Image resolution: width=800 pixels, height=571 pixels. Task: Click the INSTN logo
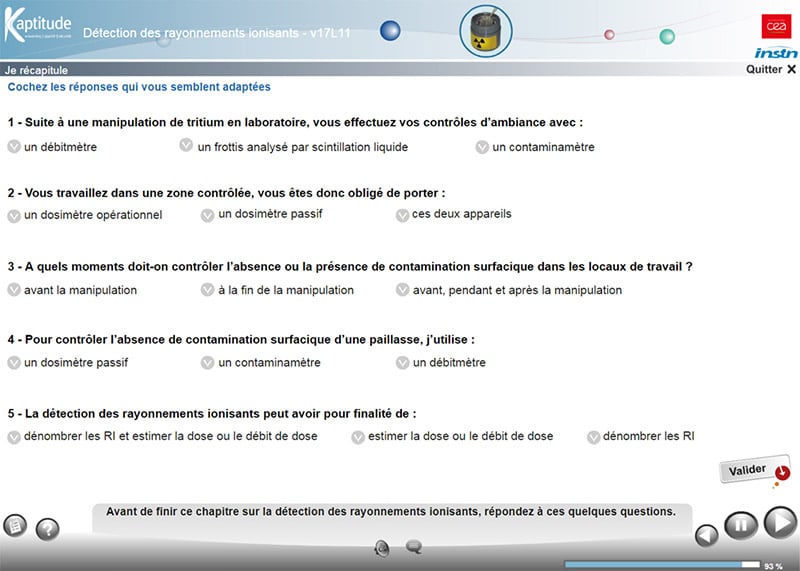tap(776, 52)
